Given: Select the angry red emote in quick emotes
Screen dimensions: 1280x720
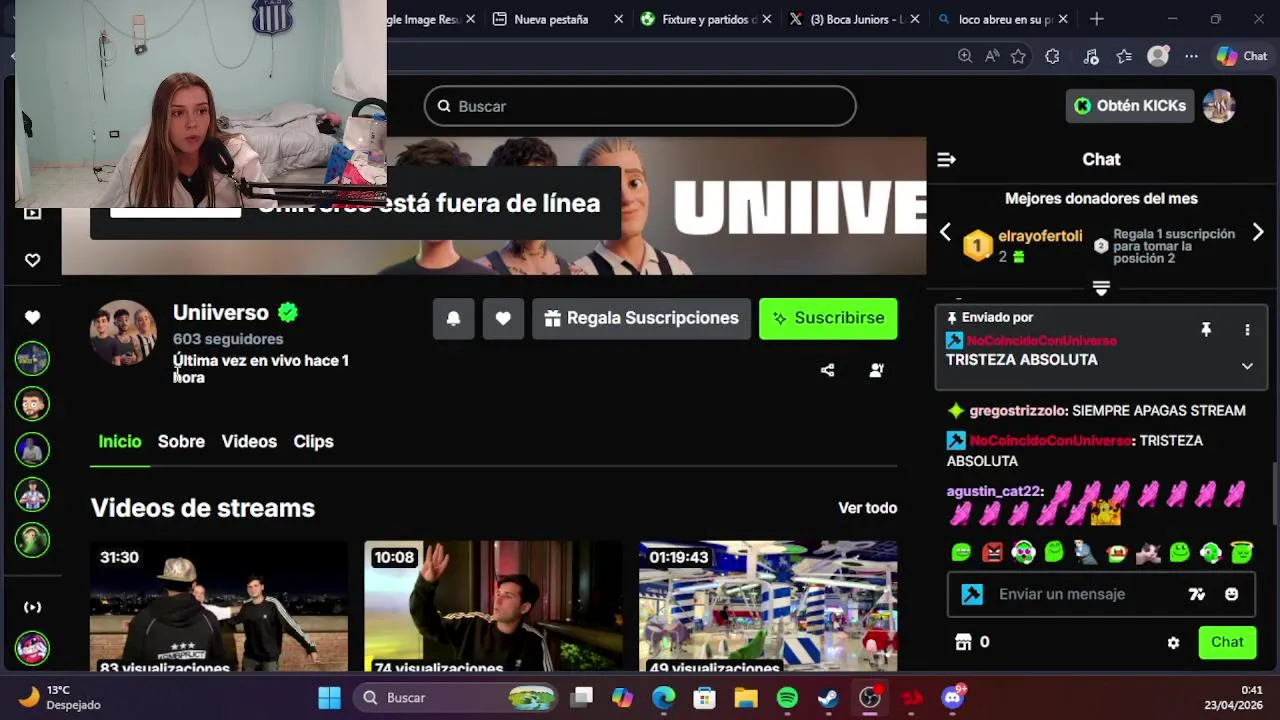Looking at the screenshot, I should 992,552.
